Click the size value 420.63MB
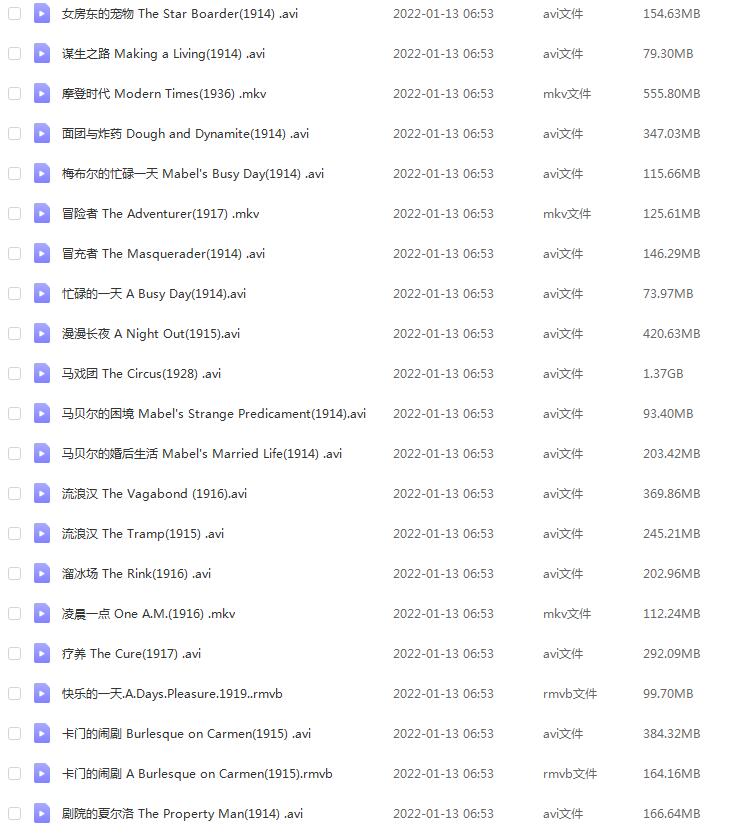The width and height of the screenshot is (730, 836). coord(671,334)
